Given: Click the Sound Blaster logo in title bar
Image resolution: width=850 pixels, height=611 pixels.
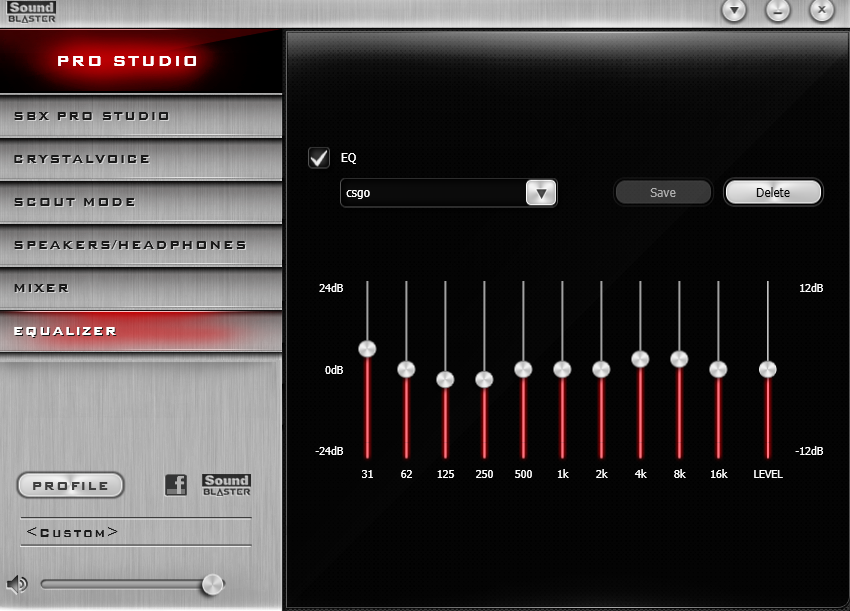Looking at the screenshot, I should [x=31, y=12].
